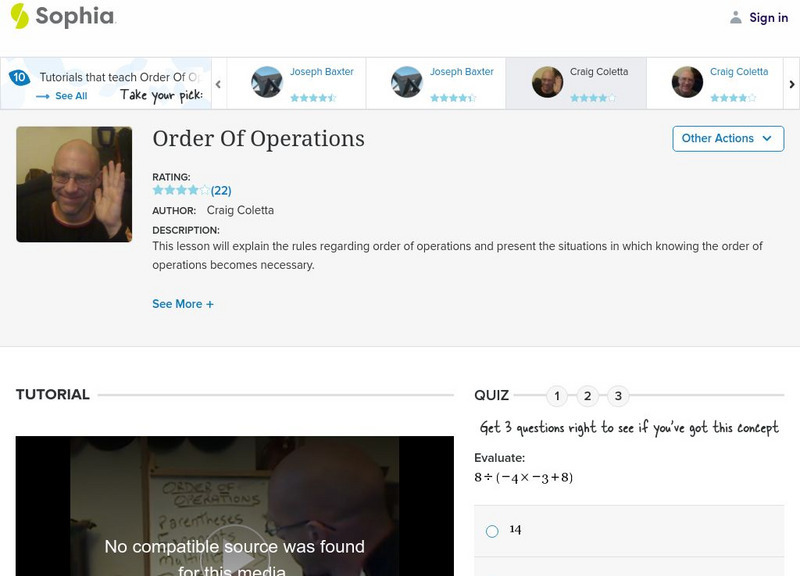The image size is (800, 576).
Task: Select the second Joseph Baxter avatar
Action: (x=408, y=81)
